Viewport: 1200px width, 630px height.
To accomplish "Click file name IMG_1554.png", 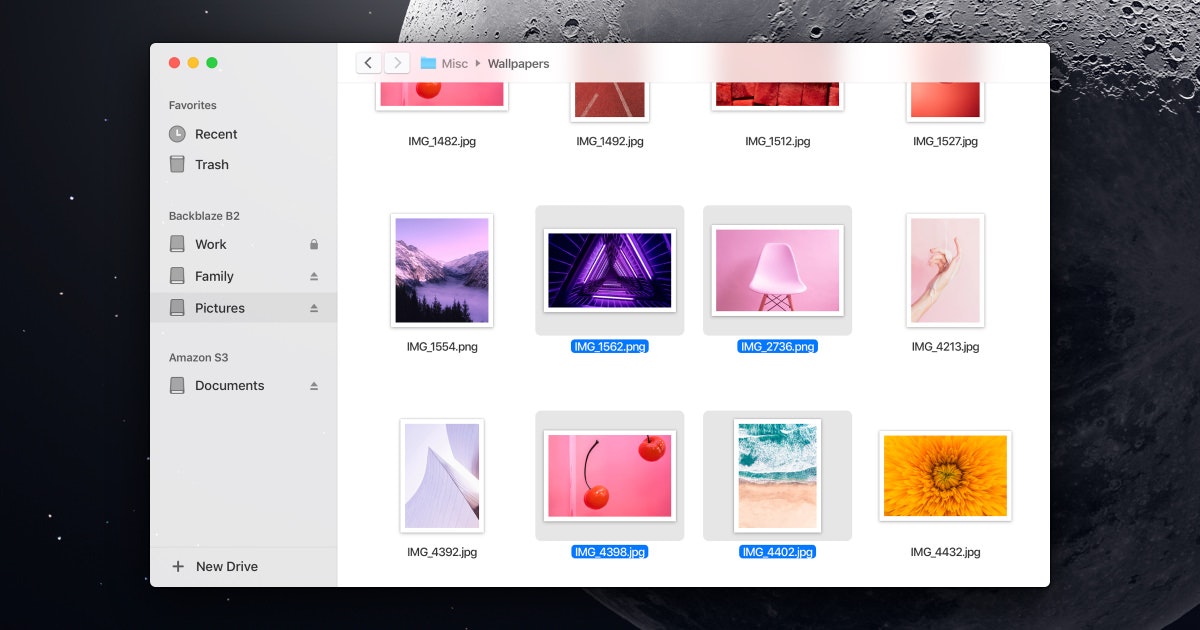I will 442,346.
